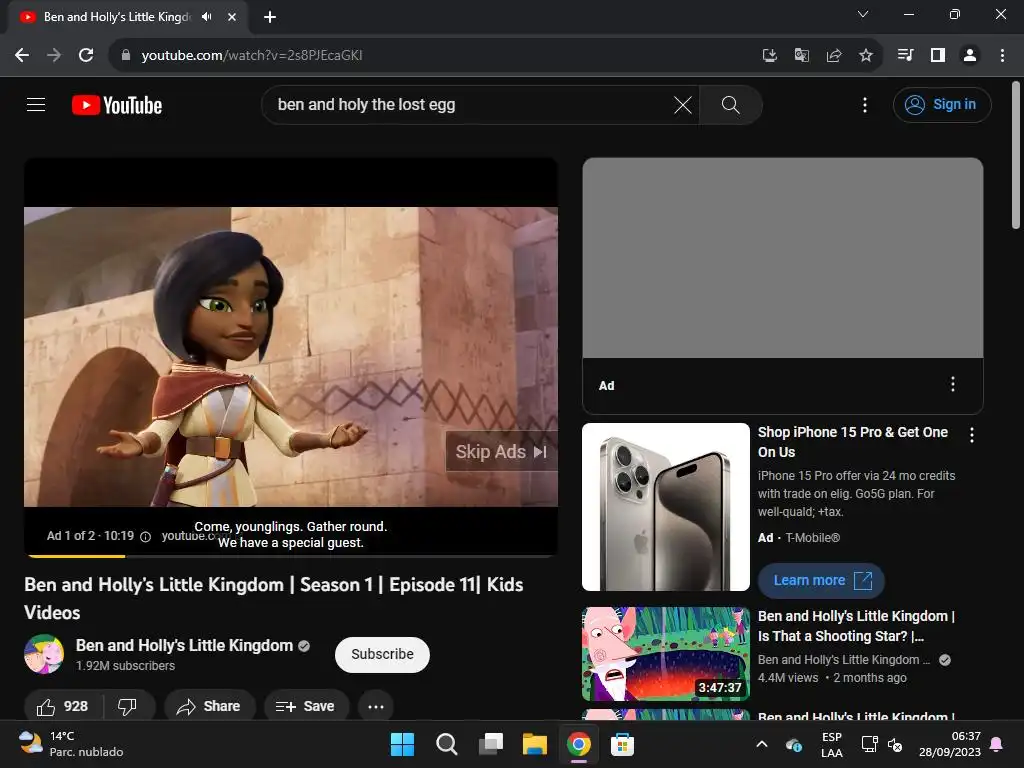Image resolution: width=1024 pixels, height=768 pixels.
Task: Translate this page icon in address bar
Action: (x=801, y=56)
